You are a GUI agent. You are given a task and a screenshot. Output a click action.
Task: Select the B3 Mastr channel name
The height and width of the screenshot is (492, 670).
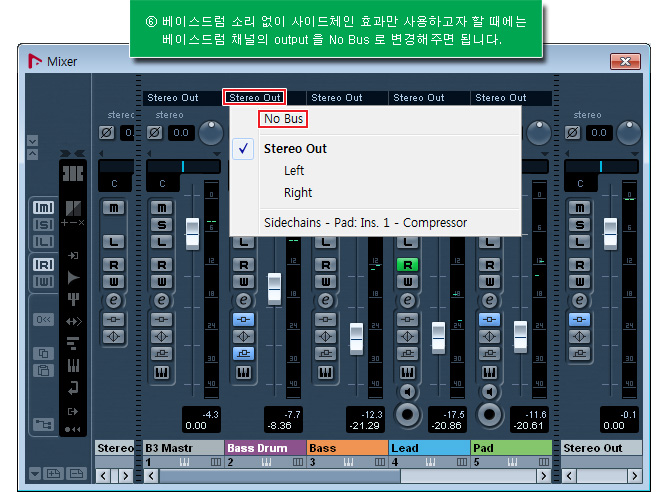coord(183,448)
